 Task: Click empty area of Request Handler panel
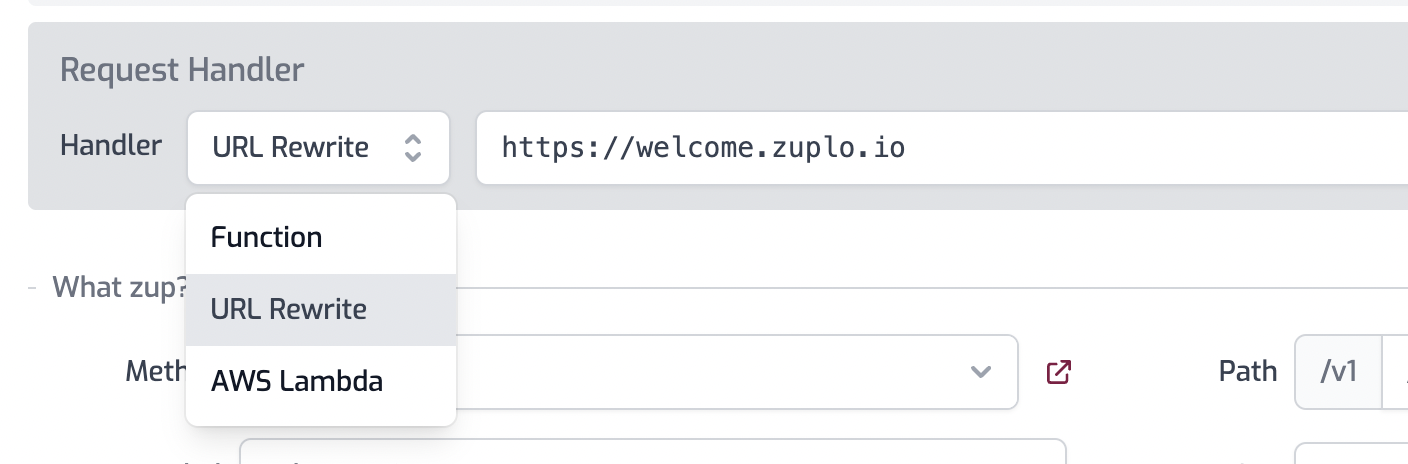click(x=800, y=70)
